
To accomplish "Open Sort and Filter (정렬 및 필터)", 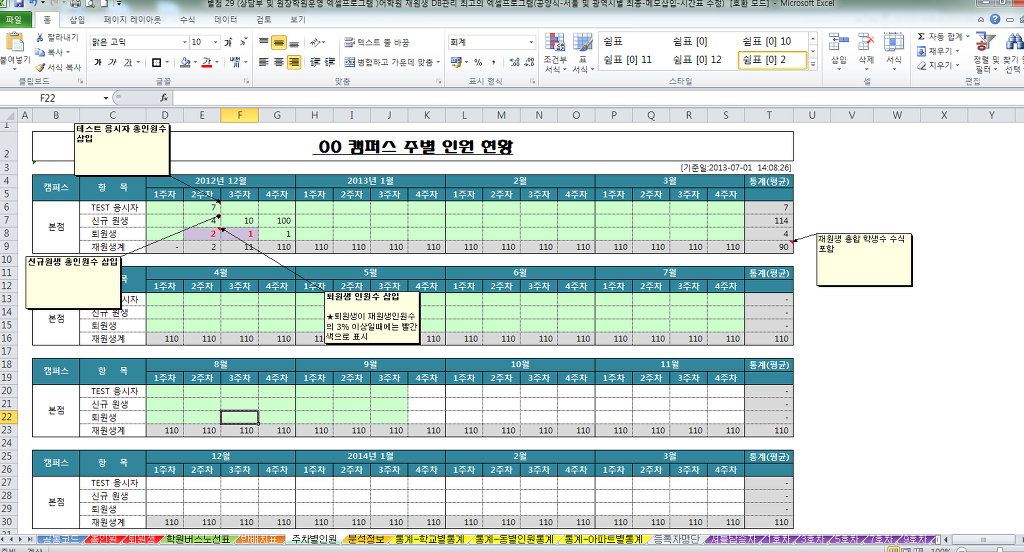I will 985,52.
